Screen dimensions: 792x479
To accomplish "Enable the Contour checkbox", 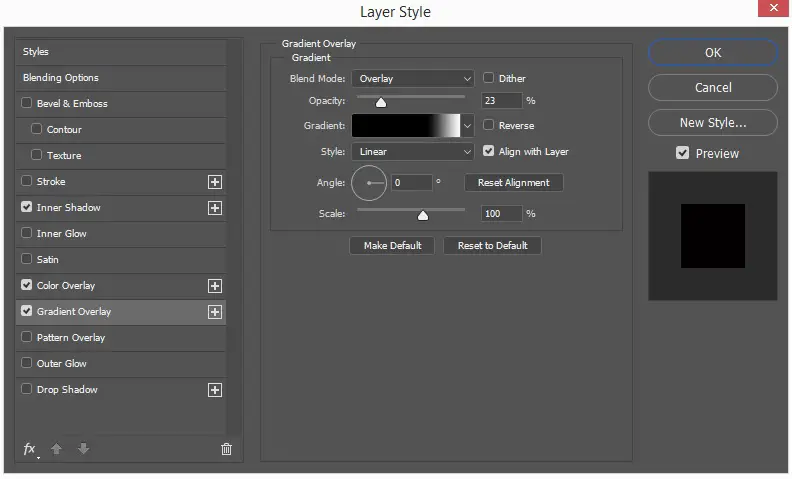I will [36, 129].
